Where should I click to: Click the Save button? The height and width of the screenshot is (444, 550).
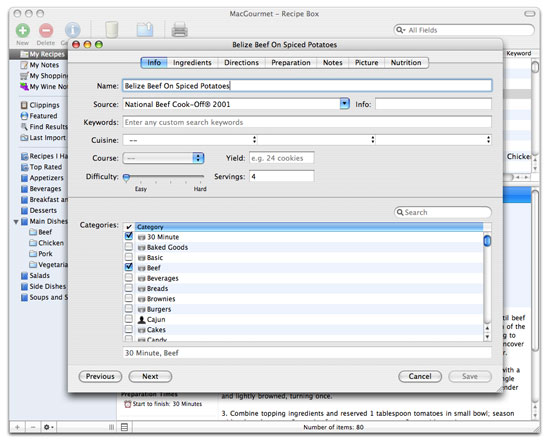click(470, 376)
